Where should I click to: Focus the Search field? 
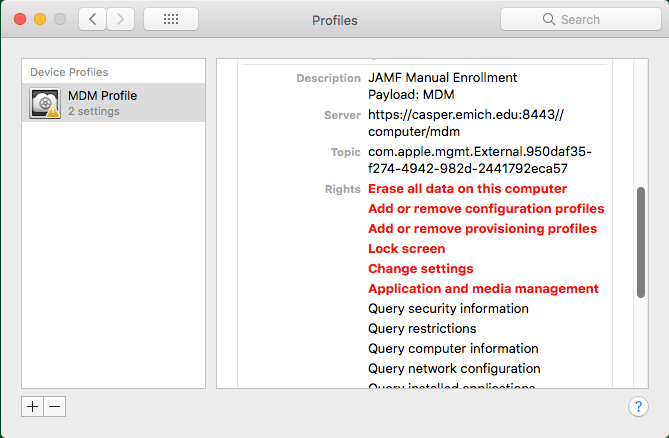[581, 19]
